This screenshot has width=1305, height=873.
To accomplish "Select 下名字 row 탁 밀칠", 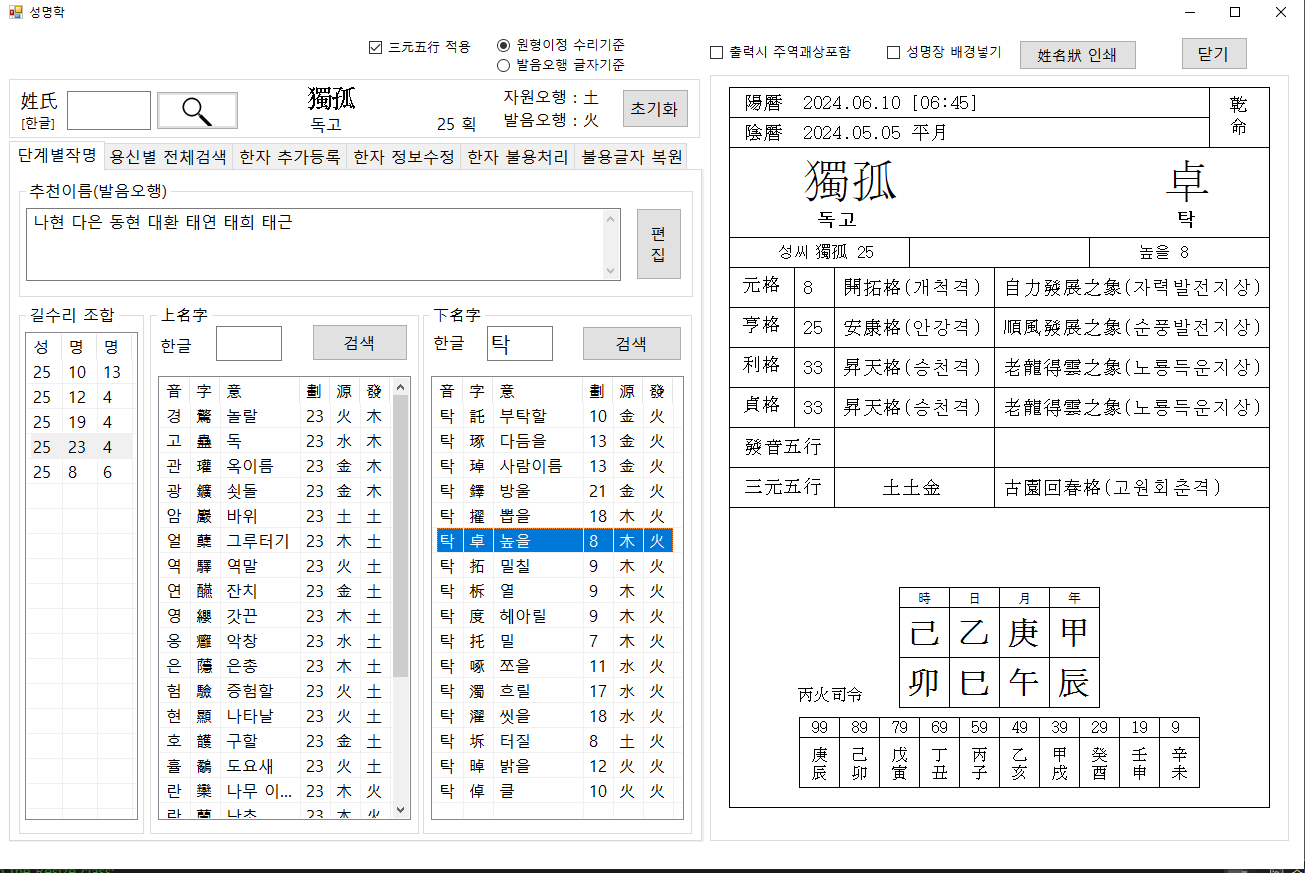I will pyautogui.click(x=555, y=566).
